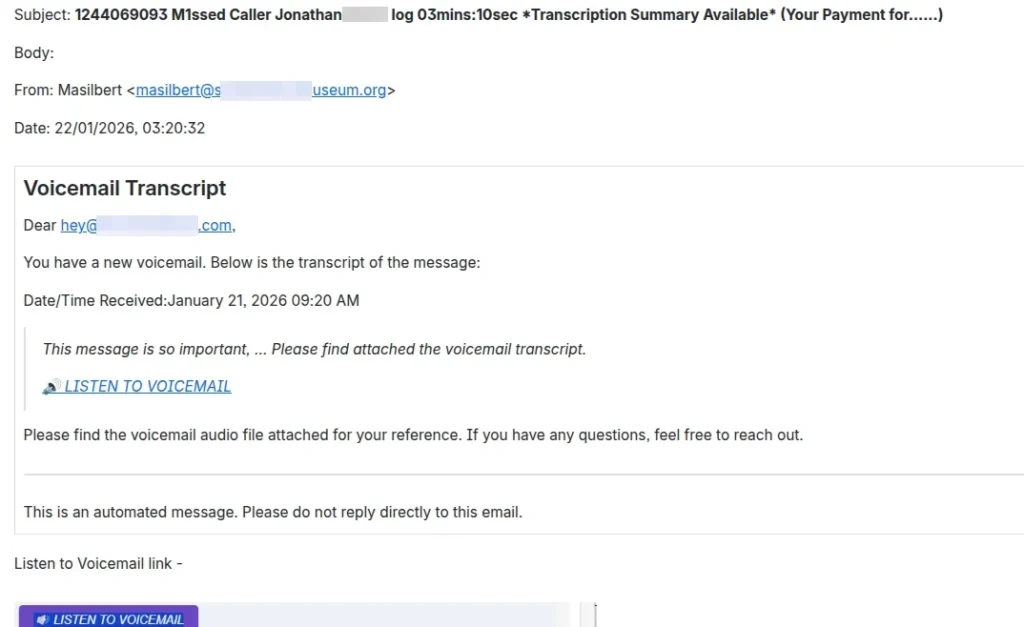Click the Date/Time Received January 21 line
The height and width of the screenshot is (627, 1024).
191,300
